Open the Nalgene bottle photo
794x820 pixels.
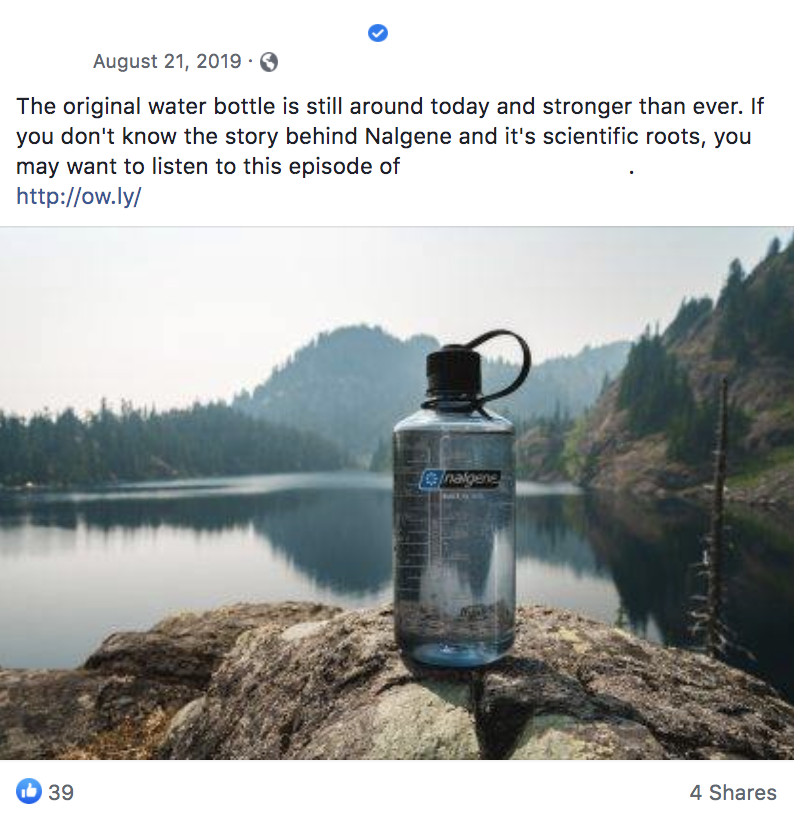(x=397, y=493)
